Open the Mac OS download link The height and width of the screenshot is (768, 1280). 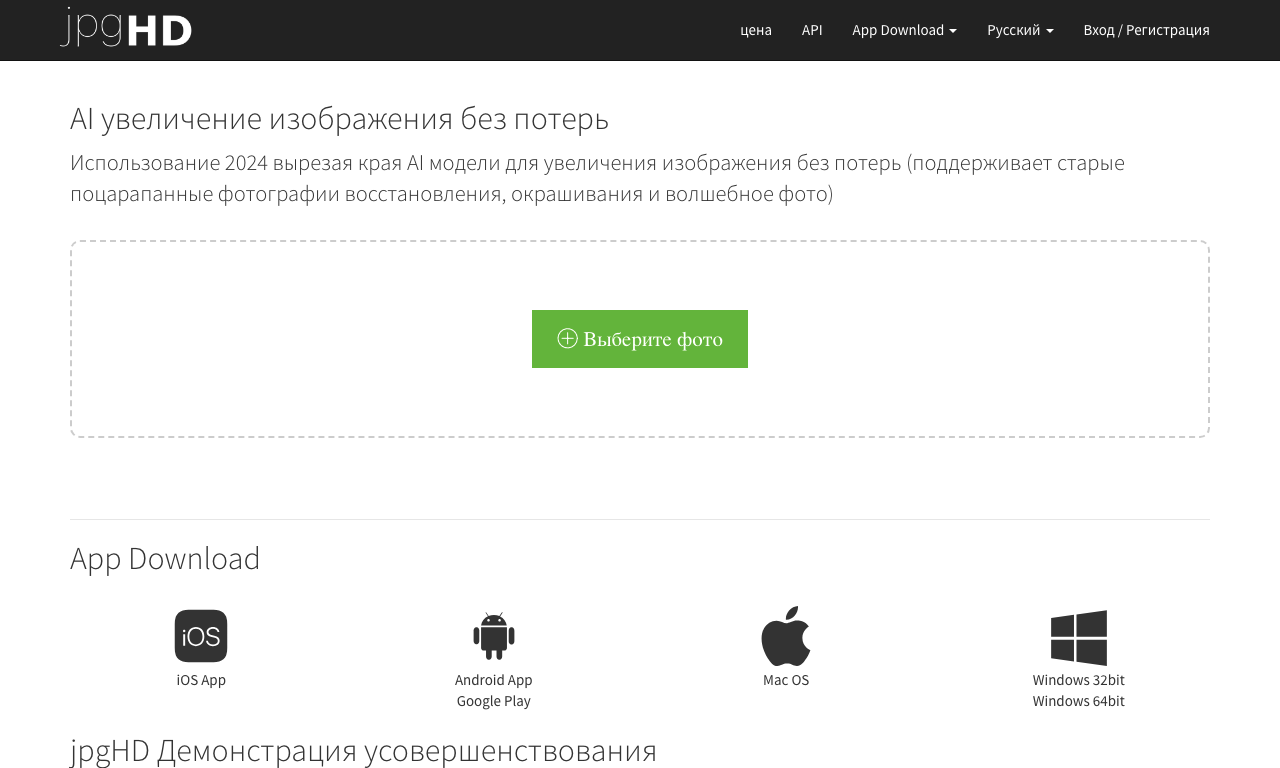[x=786, y=680]
